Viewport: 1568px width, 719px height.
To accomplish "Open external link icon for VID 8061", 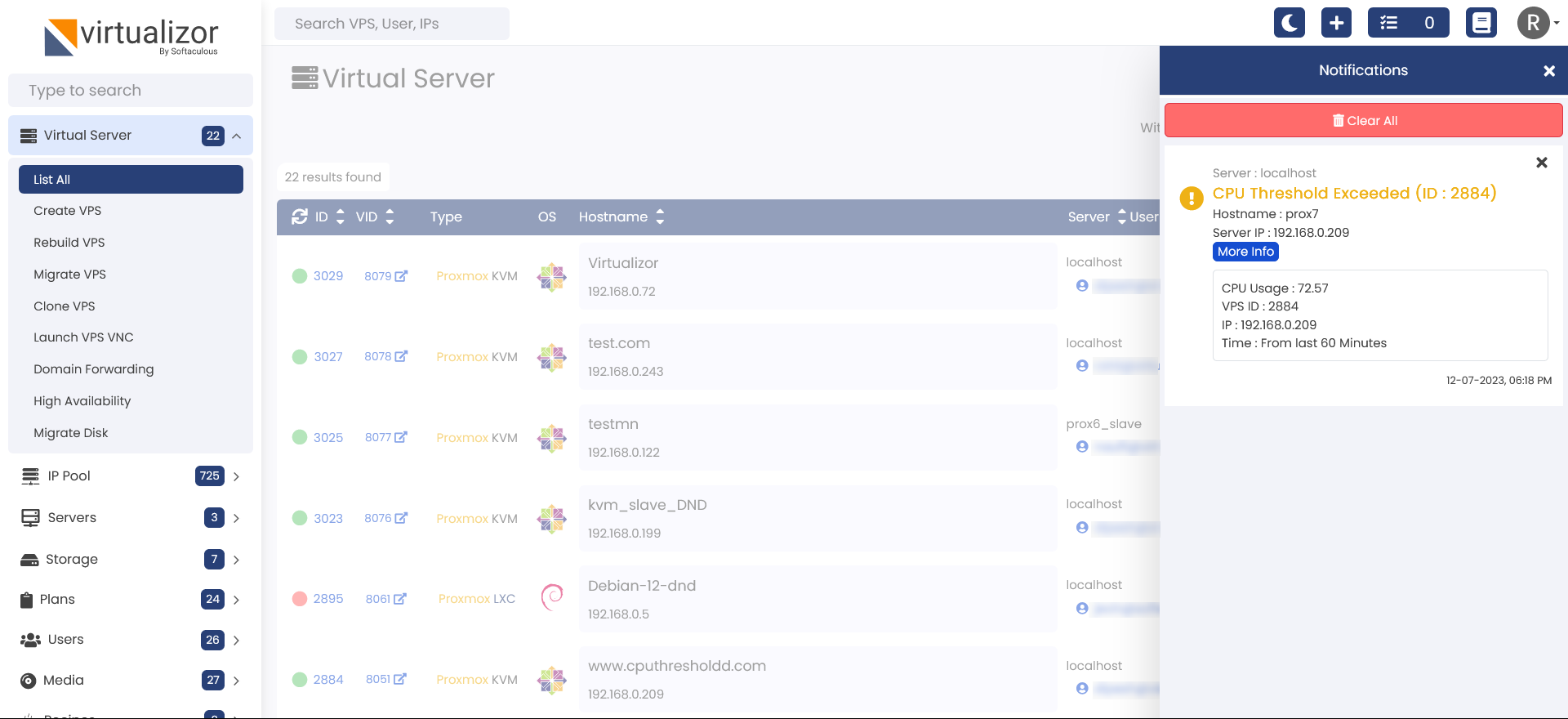I will tap(400, 599).
